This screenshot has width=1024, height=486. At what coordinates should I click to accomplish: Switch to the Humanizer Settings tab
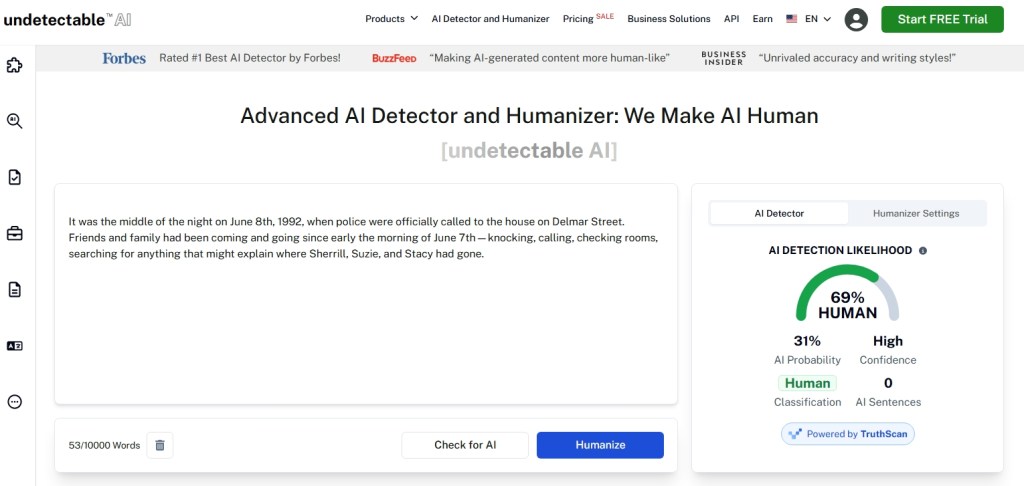coord(916,214)
